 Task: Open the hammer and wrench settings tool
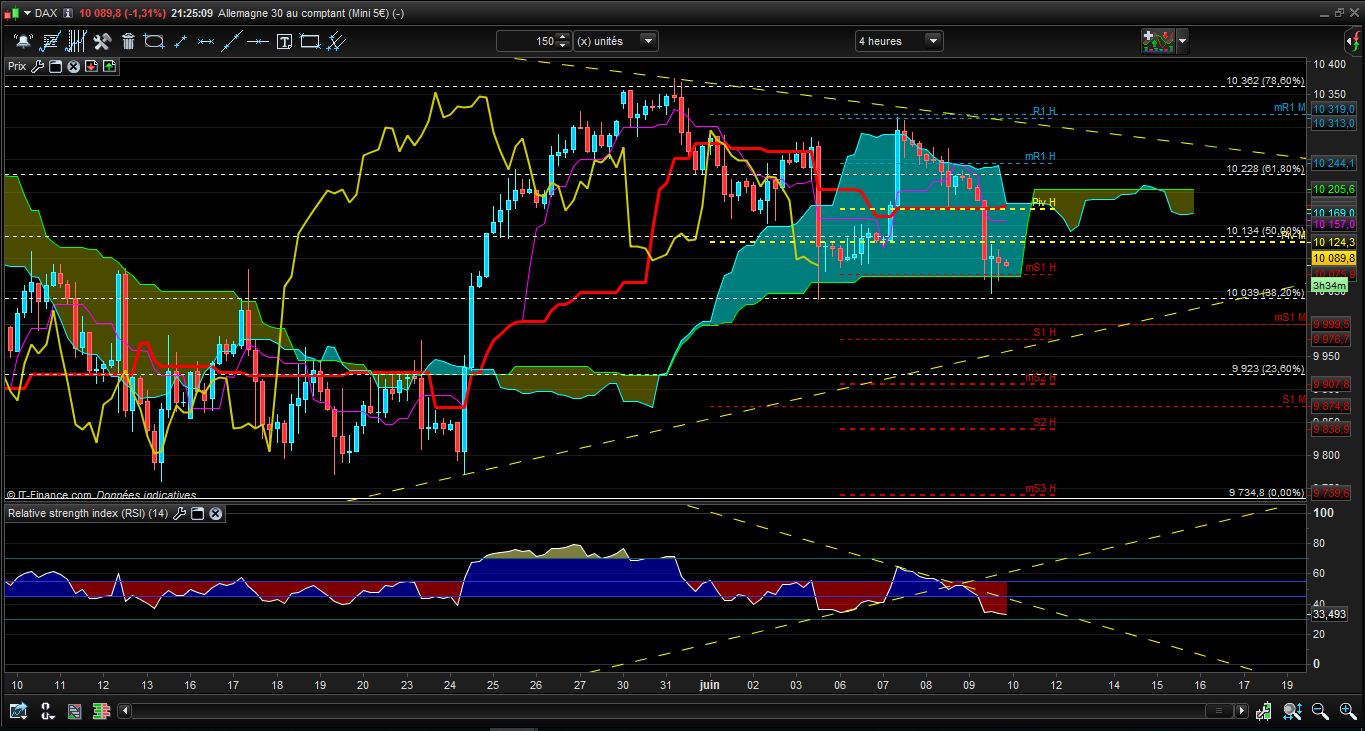click(102, 41)
